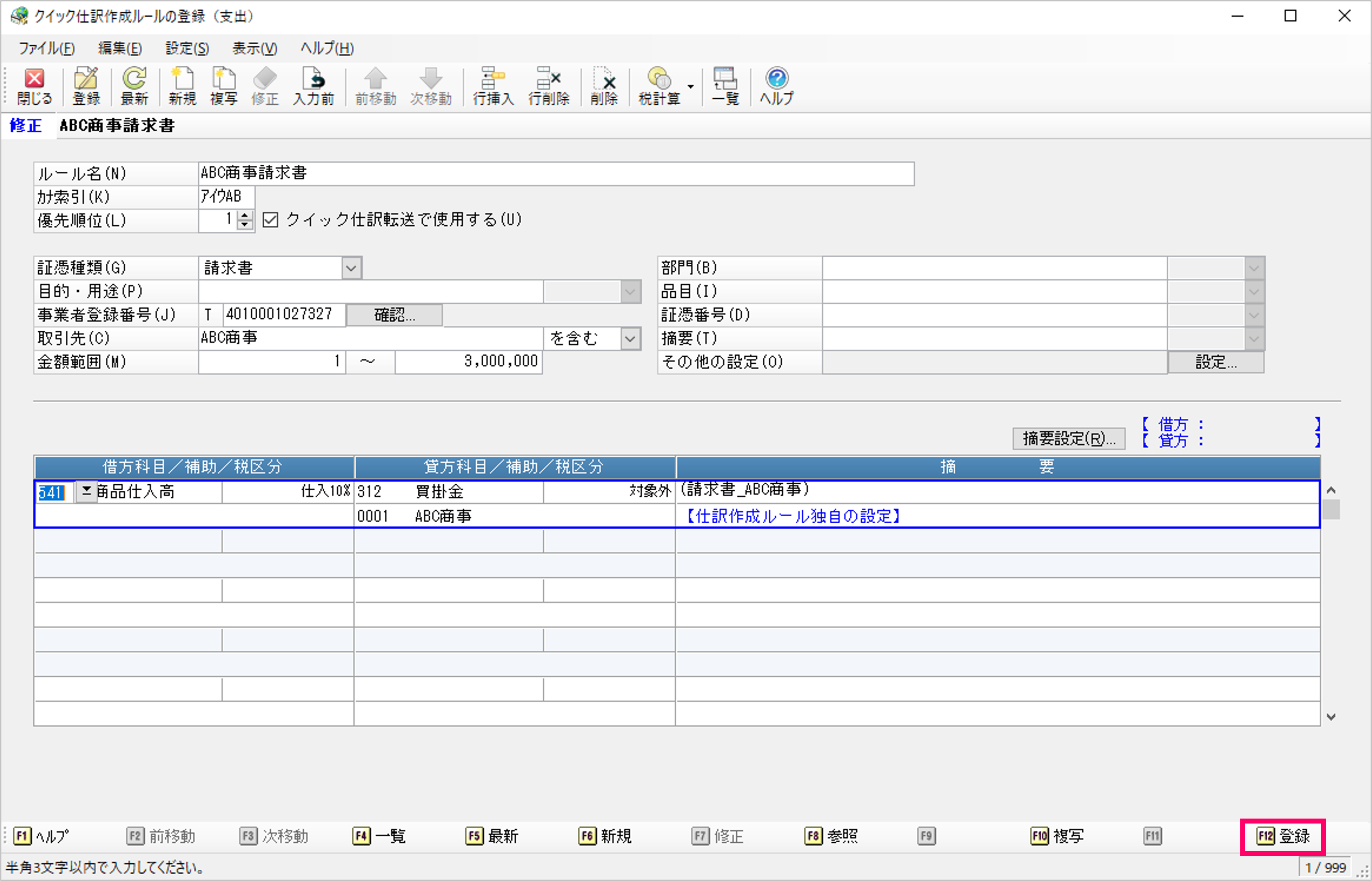This screenshot has height=881, width=1372.
Task: Click the 摘要設定(R)... button
Action: pos(1068,439)
